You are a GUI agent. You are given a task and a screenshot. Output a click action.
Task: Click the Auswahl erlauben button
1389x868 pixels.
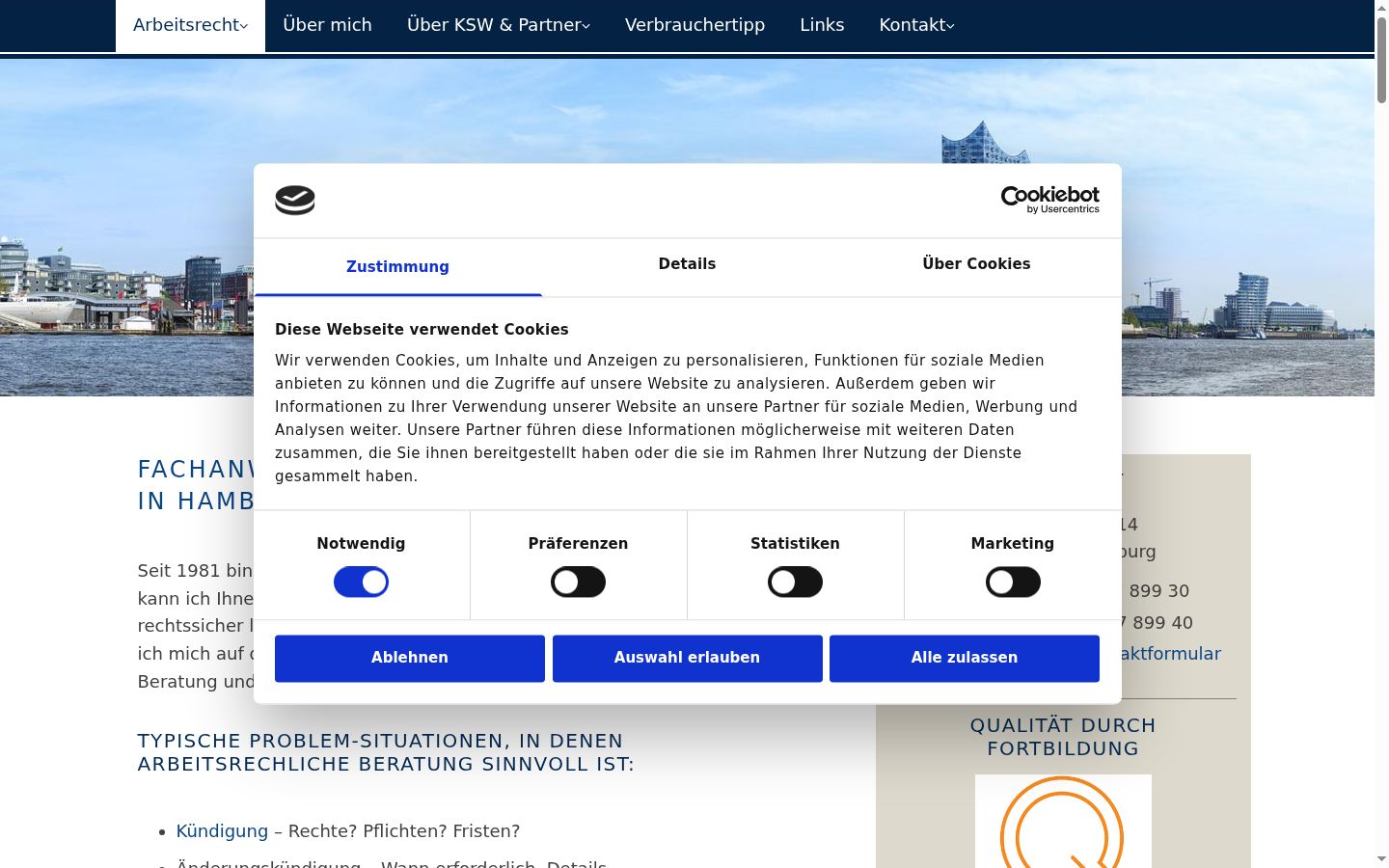point(687,658)
